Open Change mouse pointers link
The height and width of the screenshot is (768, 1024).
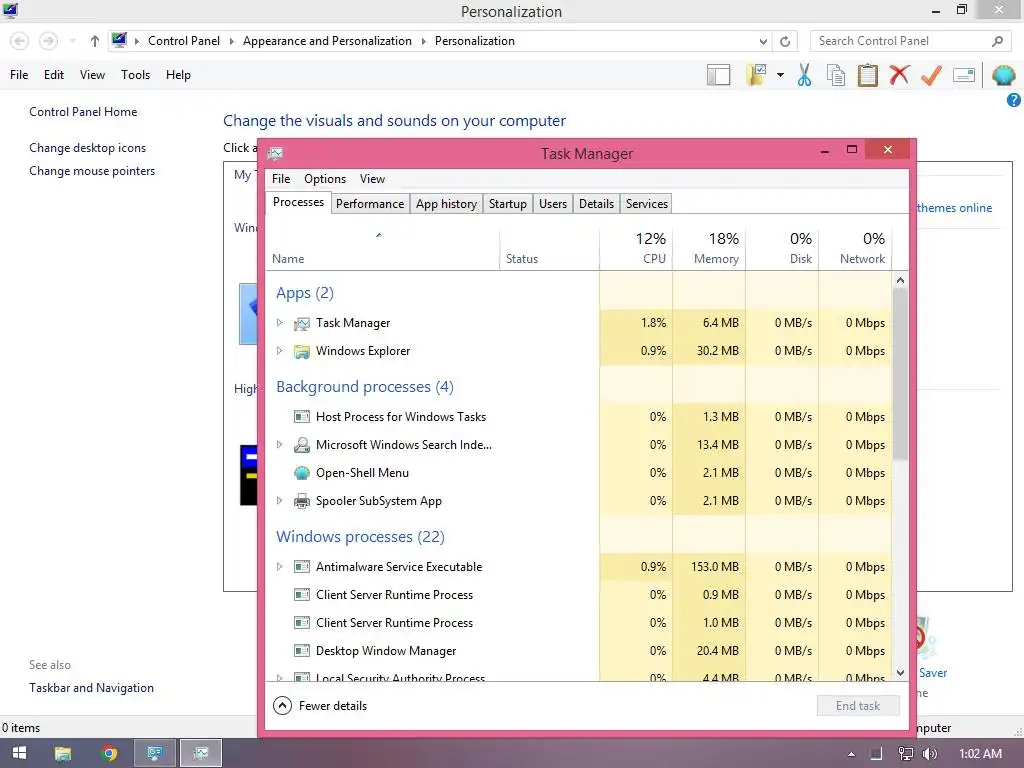[92, 171]
